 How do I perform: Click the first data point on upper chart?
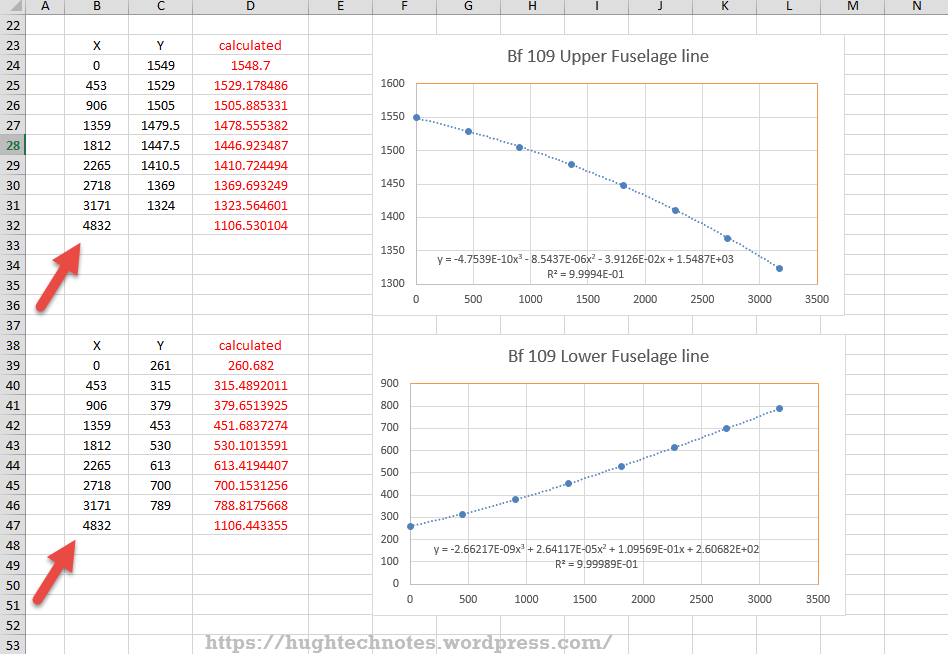point(416,117)
